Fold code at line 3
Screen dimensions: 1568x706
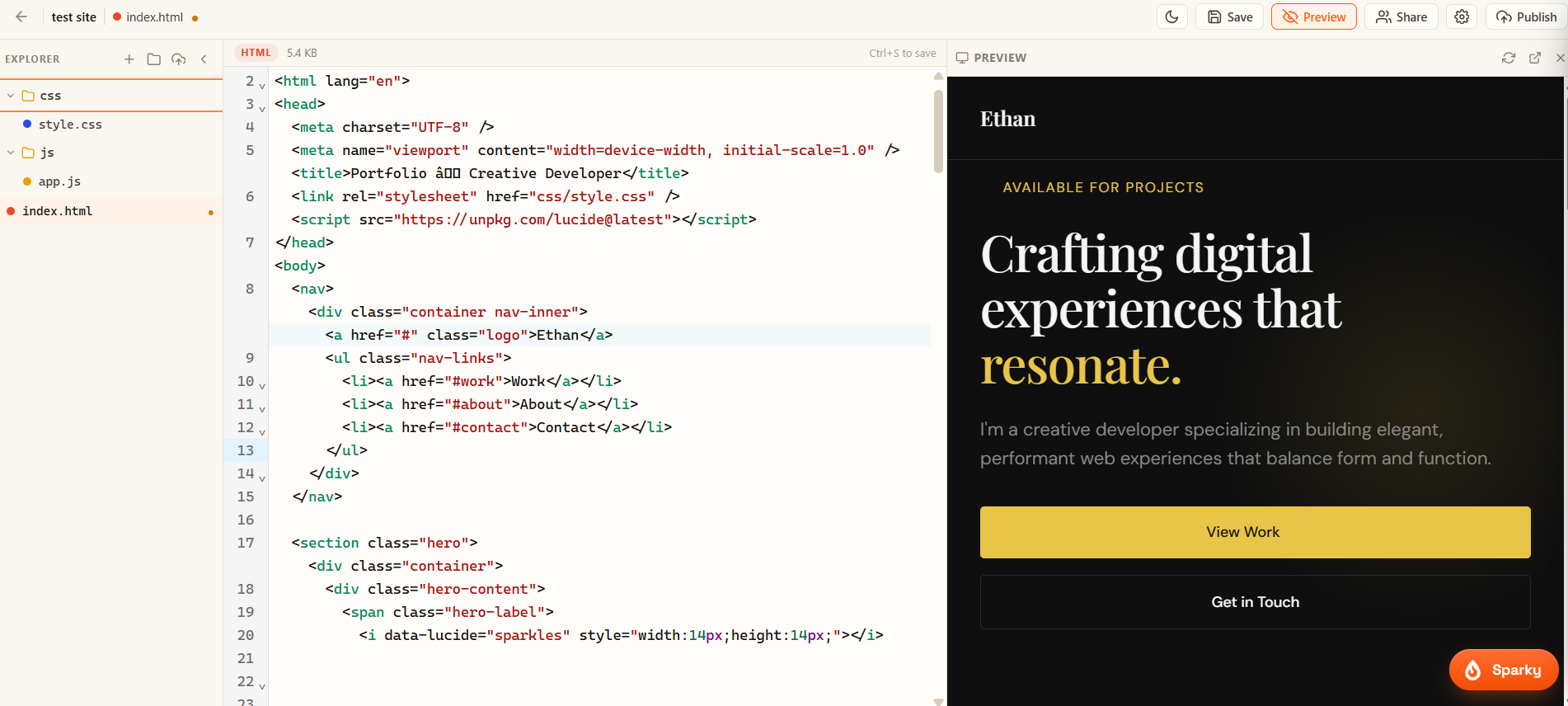262,108
